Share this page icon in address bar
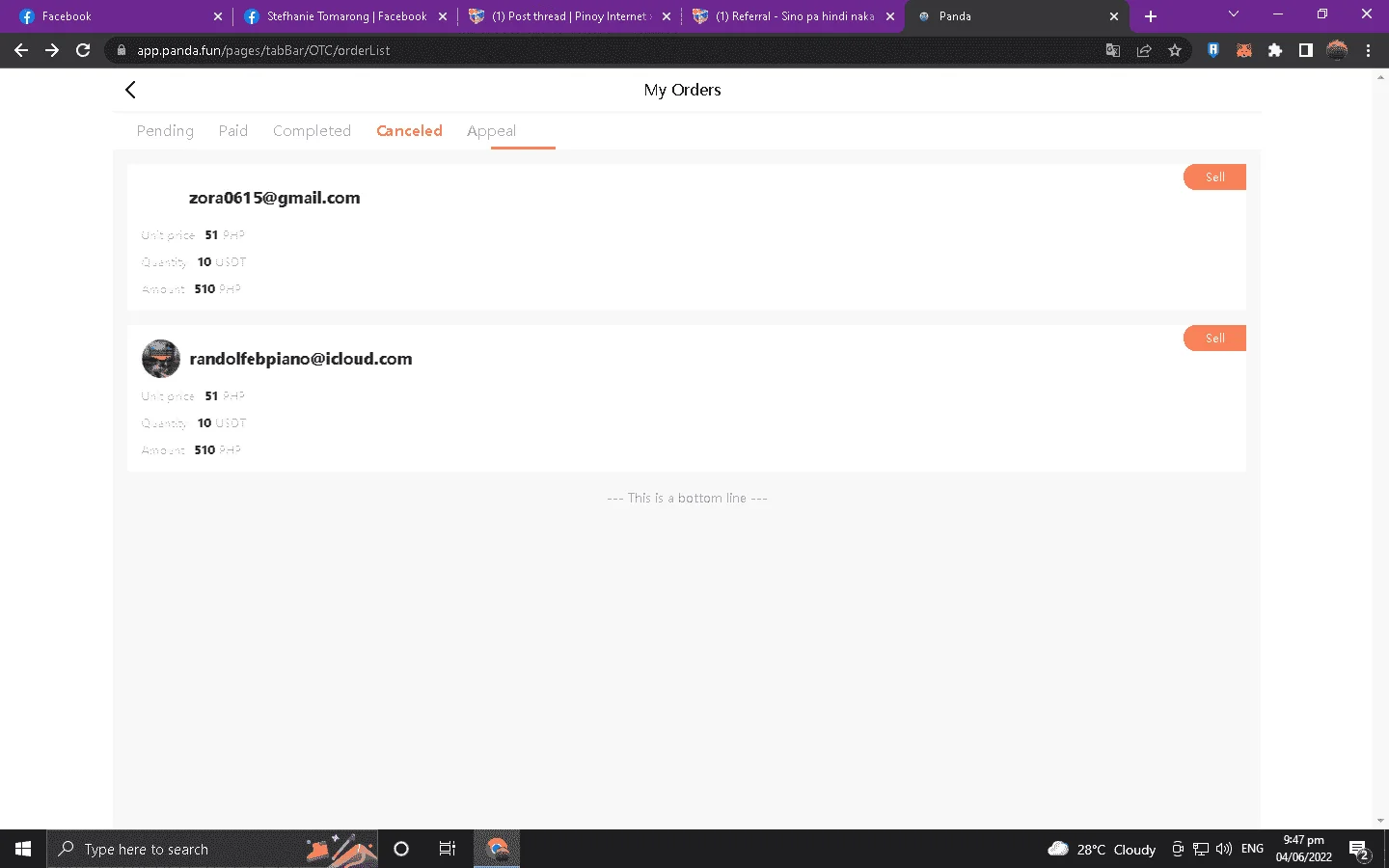The image size is (1389, 868). pos(1144,50)
